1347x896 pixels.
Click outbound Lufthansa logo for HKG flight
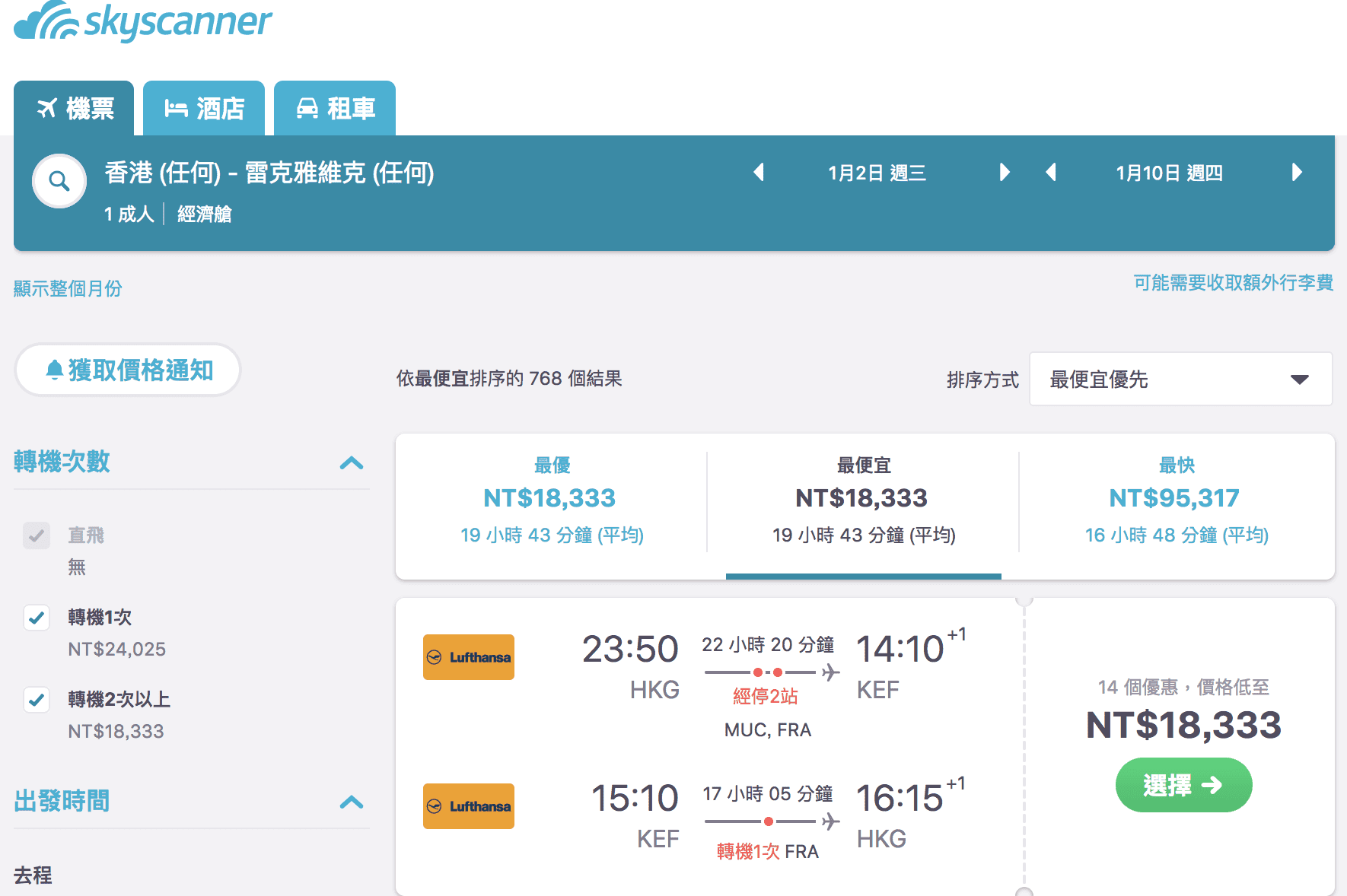469,657
